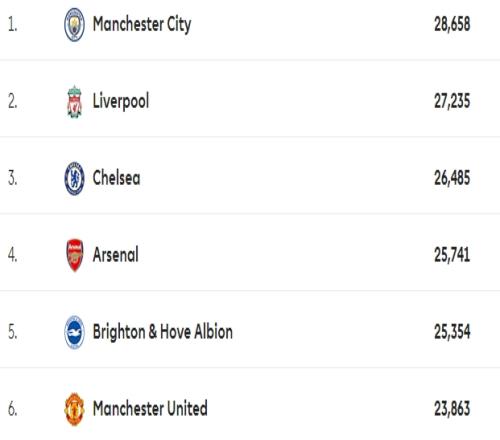The width and height of the screenshot is (500, 440).
Task: Open the Arsenal team link
Action: click(x=115, y=255)
